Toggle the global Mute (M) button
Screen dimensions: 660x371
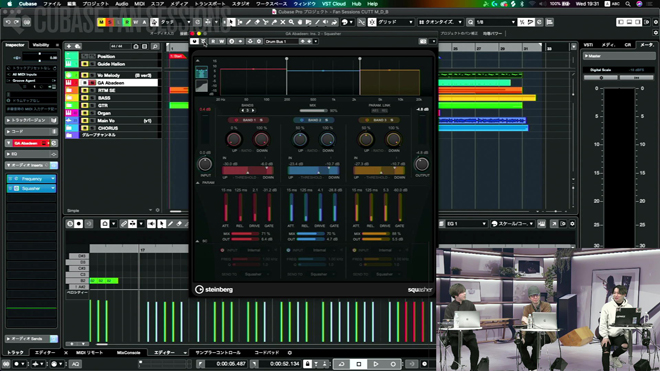pyautogui.click(x=101, y=22)
